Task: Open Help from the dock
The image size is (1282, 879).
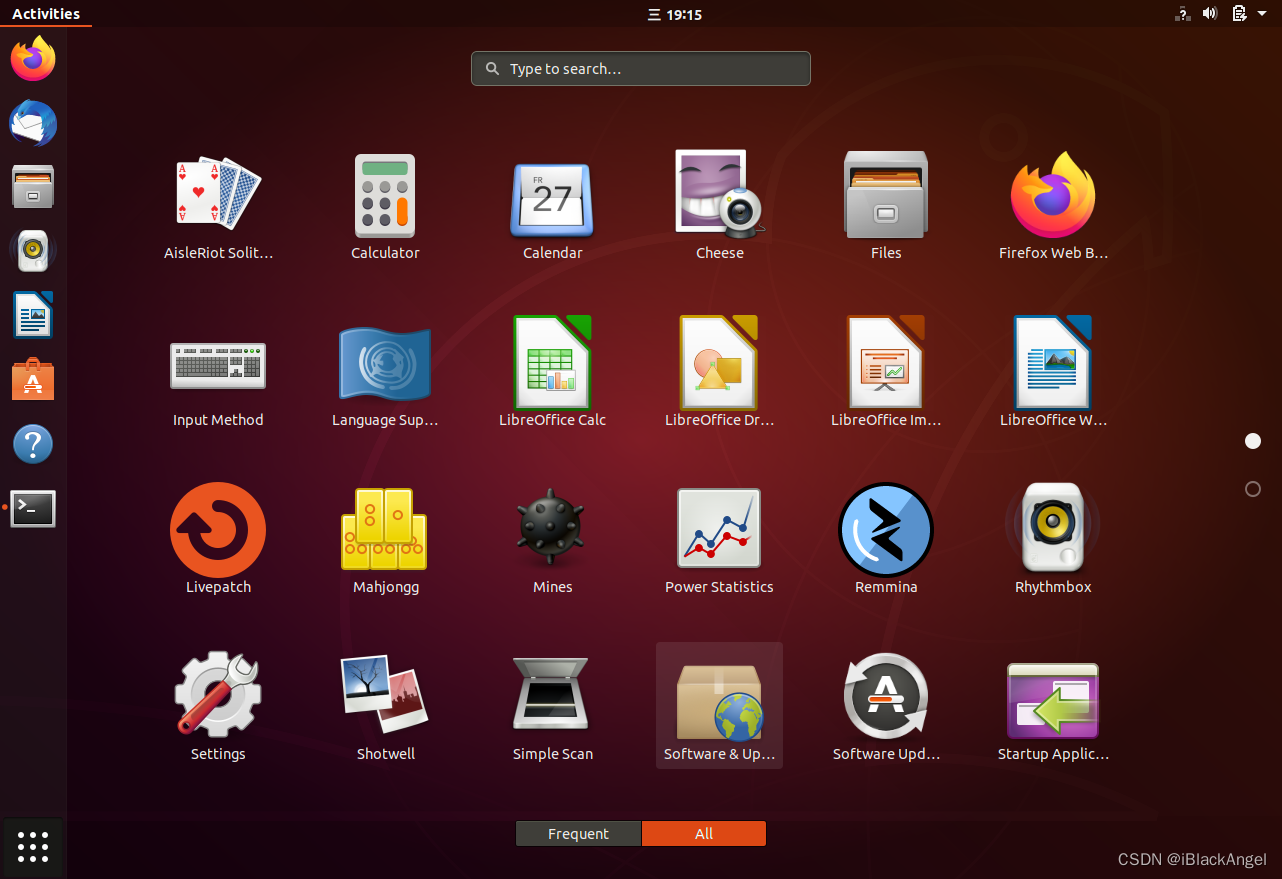Action: tap(33, 444)
